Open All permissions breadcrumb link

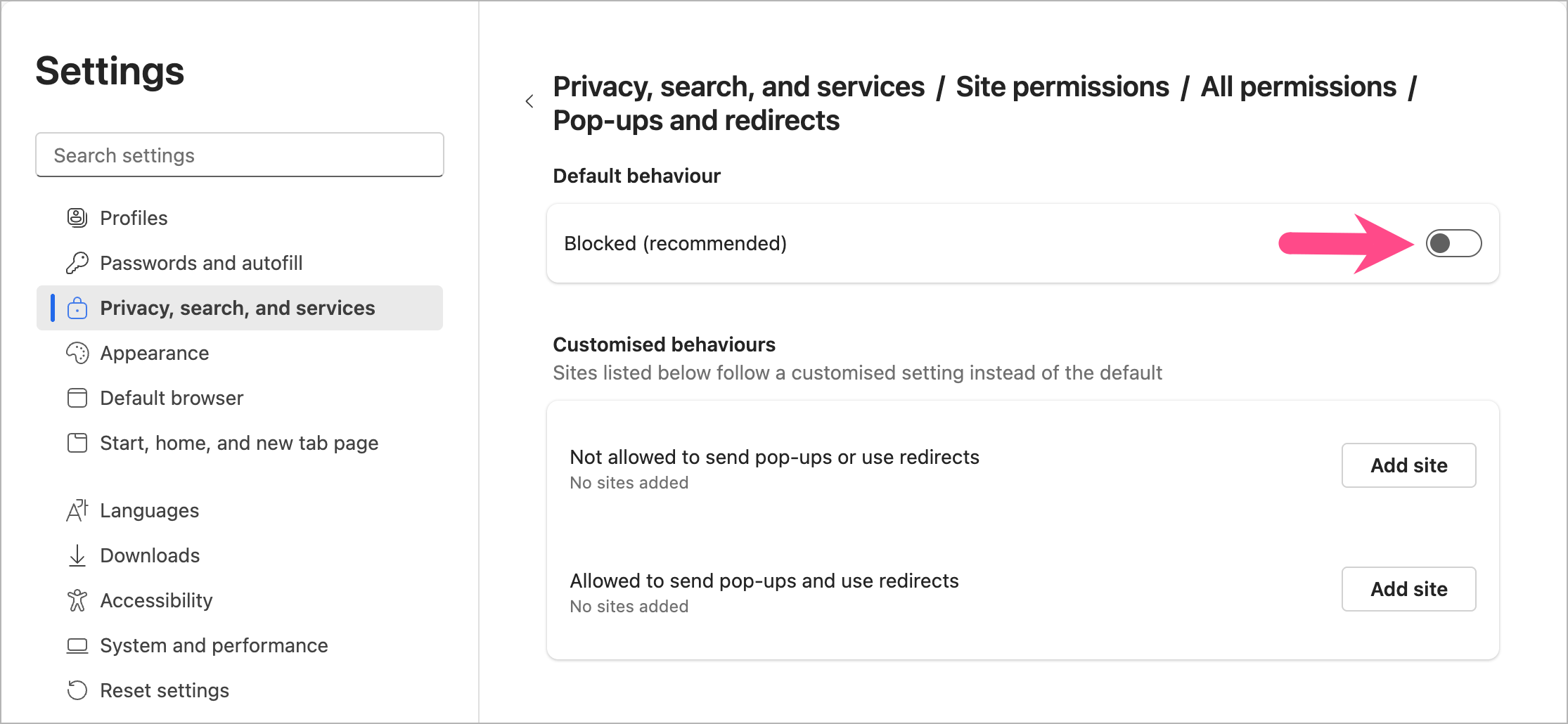click(x=1298, y=87)
